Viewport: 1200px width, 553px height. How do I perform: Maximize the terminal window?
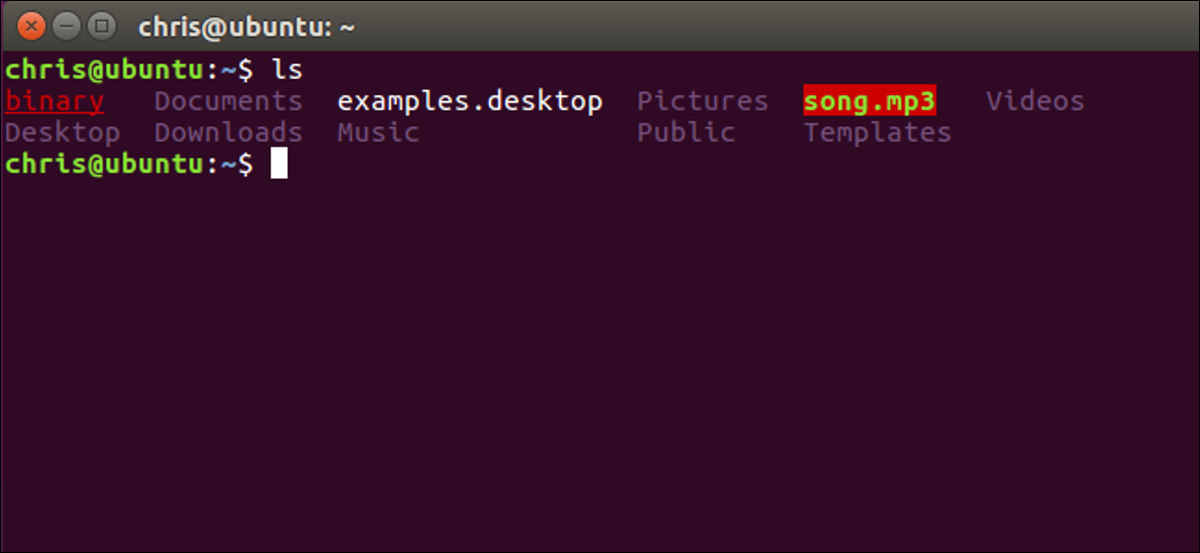[101, 27]
